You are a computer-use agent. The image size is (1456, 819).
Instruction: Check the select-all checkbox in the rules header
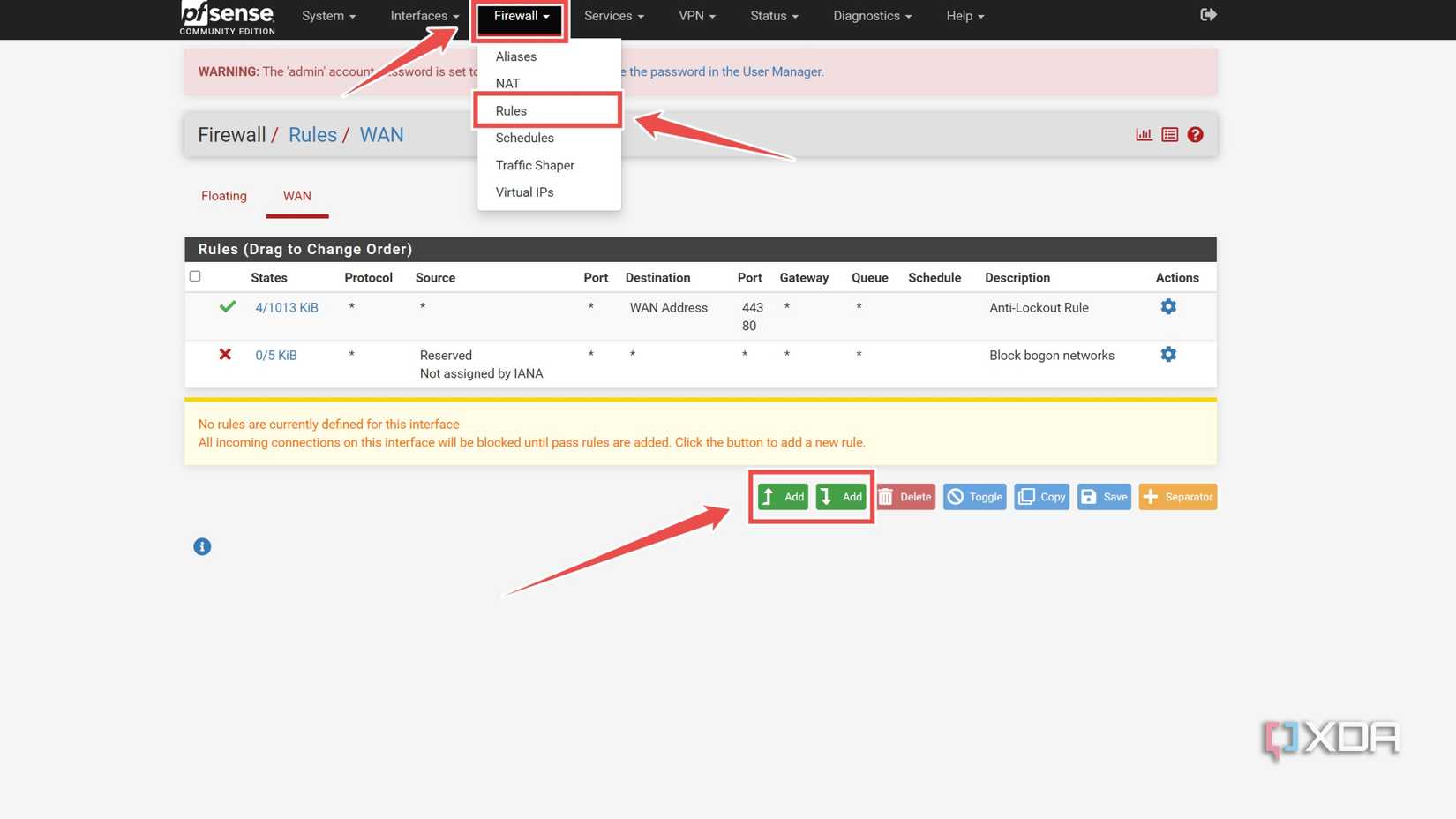(x=195, y=275)
